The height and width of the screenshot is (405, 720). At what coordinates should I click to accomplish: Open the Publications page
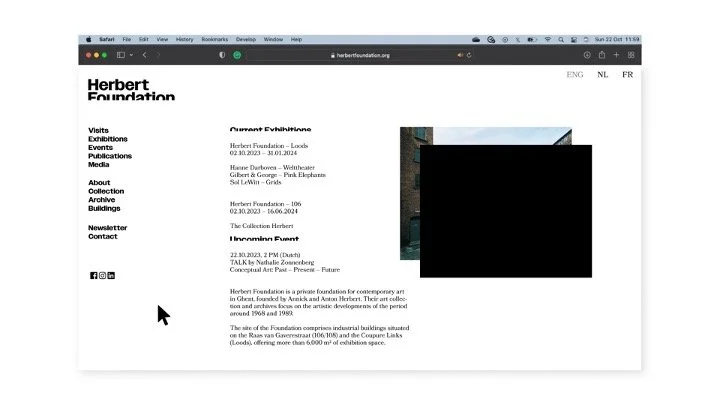[x=110, y=156]
